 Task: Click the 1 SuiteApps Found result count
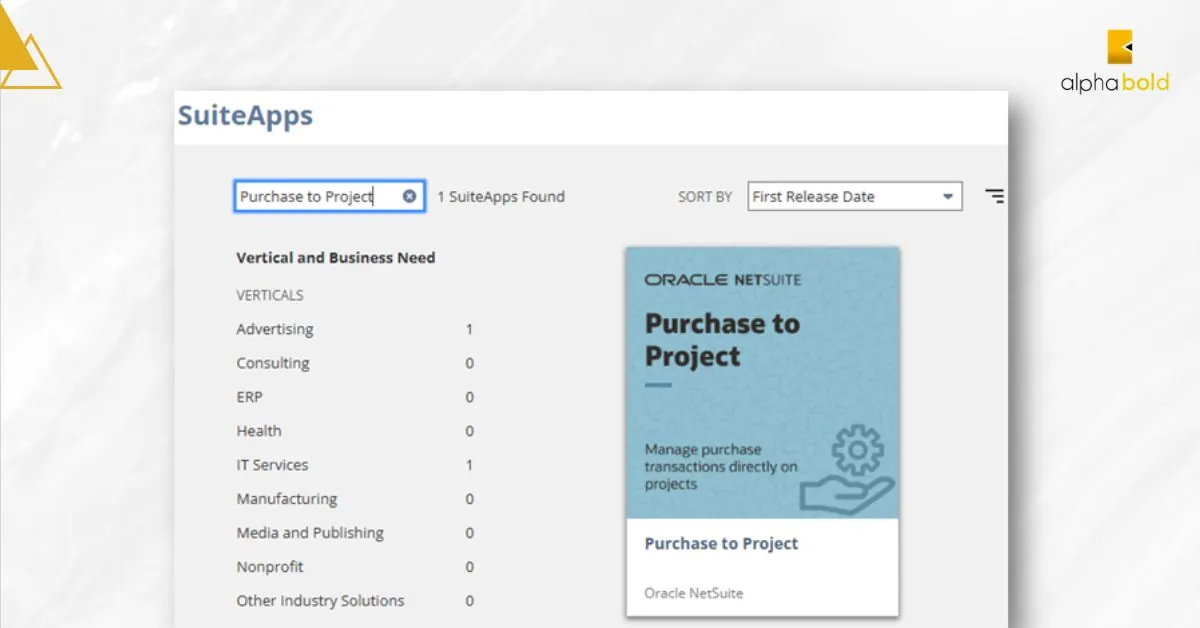501,196
